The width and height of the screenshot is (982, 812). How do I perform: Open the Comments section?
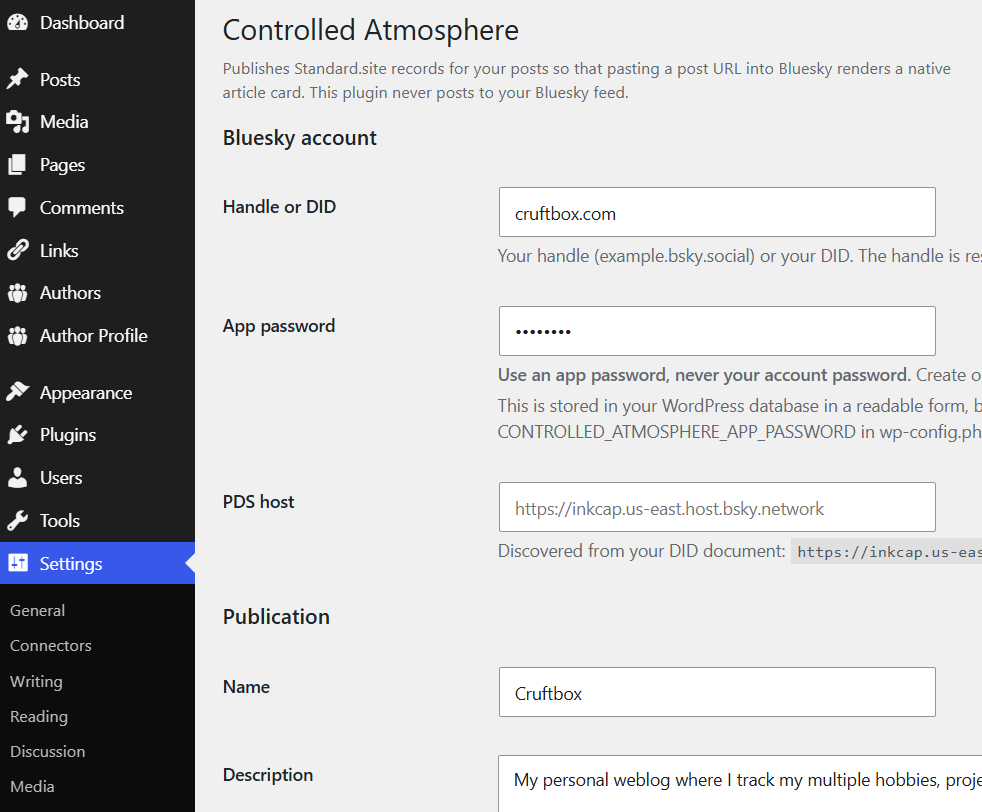point(82,208)
